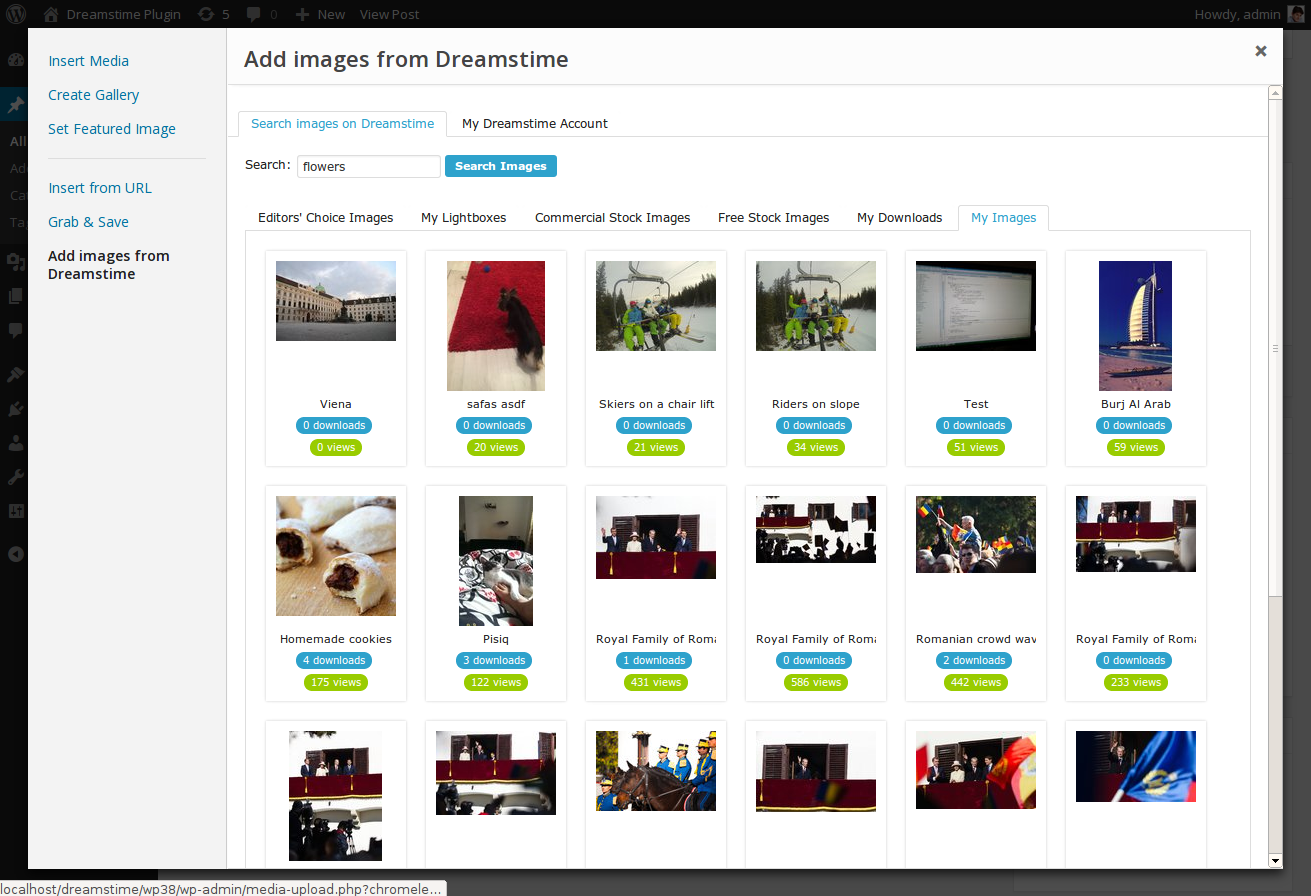This screenshot has height=896, width=1311.
Task: Select the Editors' Choice Images tab
Action: 325,217
